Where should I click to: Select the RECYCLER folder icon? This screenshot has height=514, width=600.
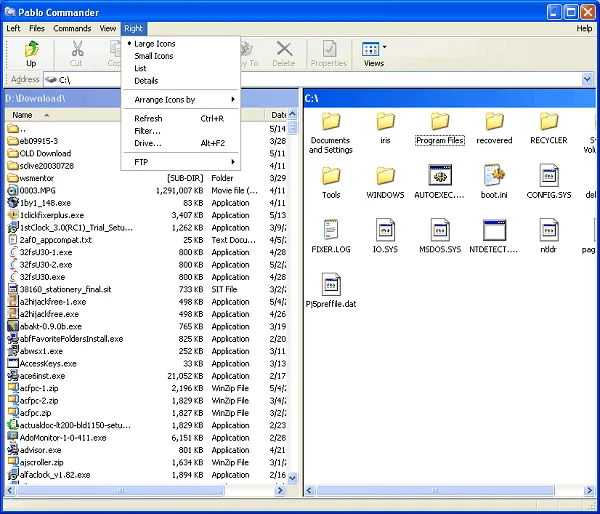[x=549, y=121]
